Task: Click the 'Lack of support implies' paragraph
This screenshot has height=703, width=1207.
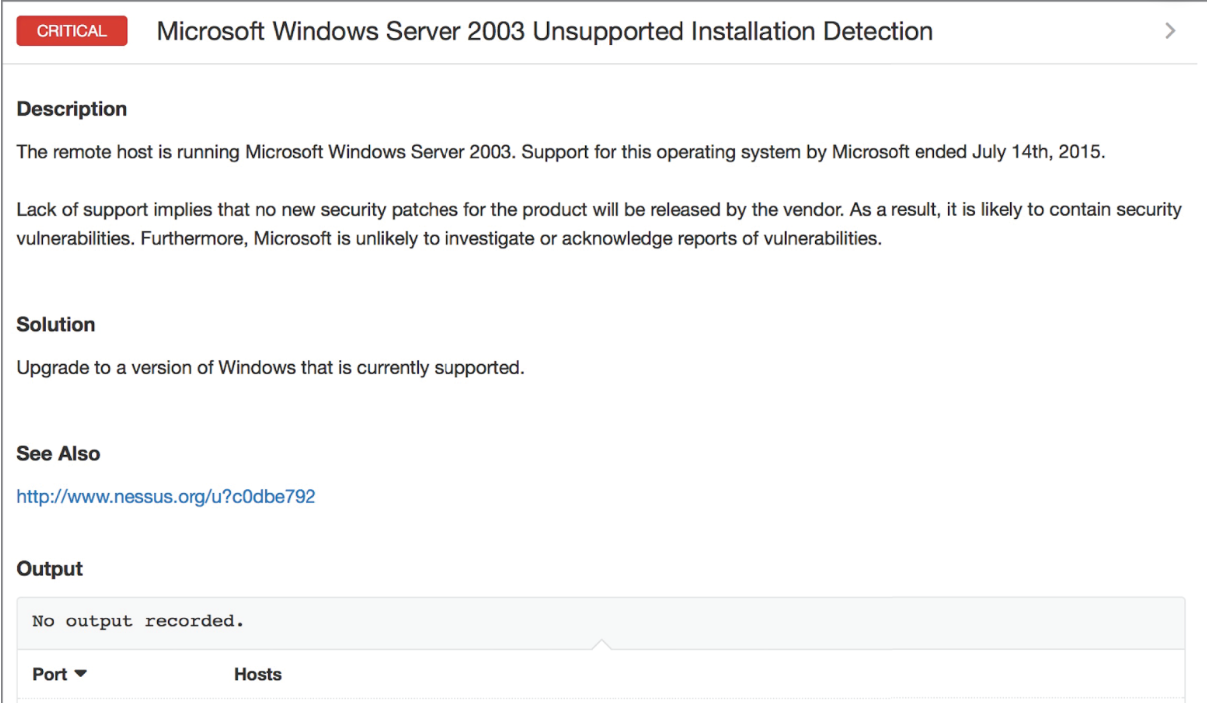Action: 599,225
